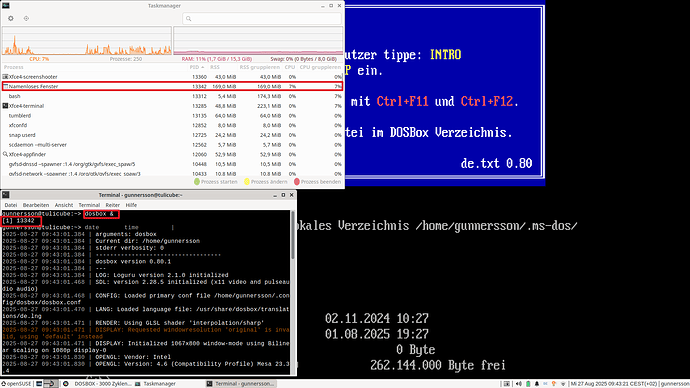690x388 pixels.
Task: Select the Namenloses Fenster process row
Action: point(172,86)
